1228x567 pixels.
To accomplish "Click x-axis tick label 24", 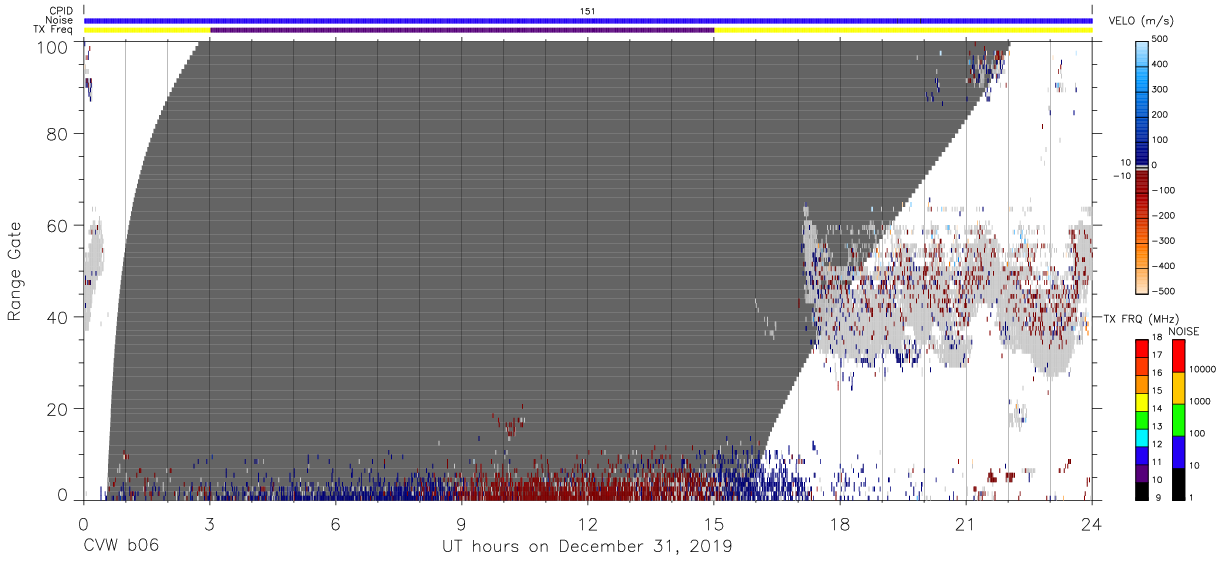I will [1092, 524].
